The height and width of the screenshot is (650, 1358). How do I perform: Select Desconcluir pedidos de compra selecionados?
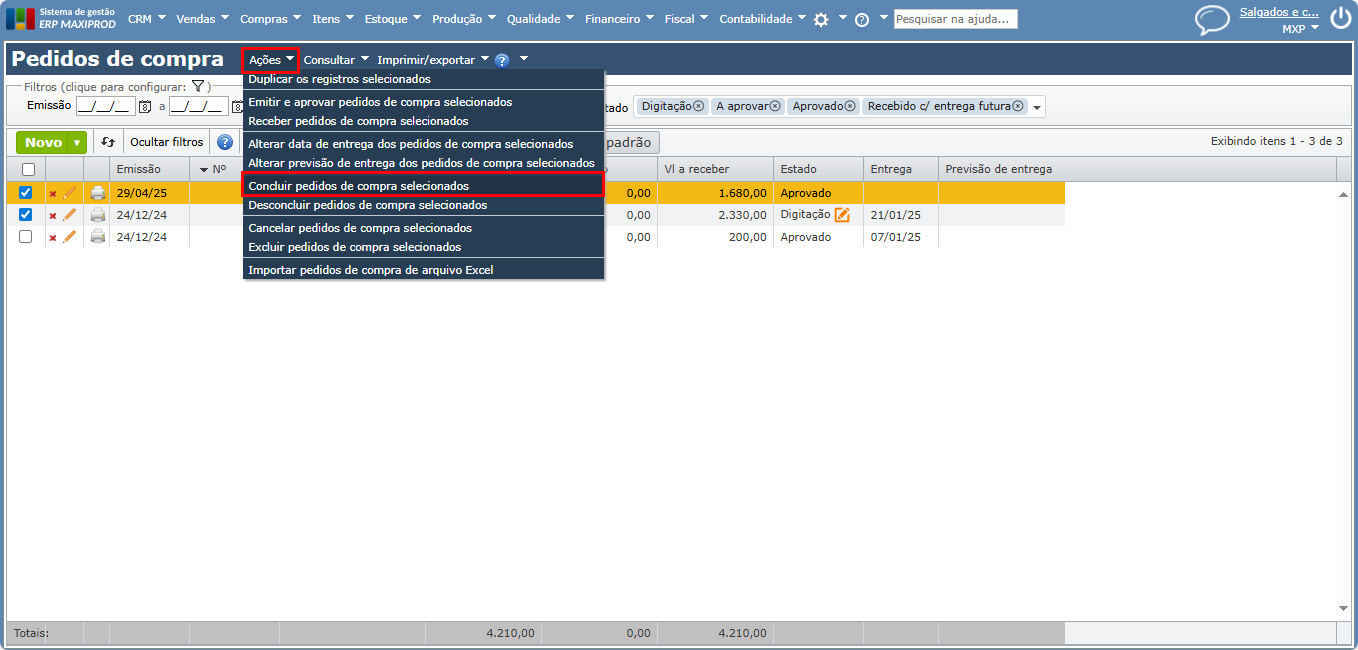pos(423,205)
